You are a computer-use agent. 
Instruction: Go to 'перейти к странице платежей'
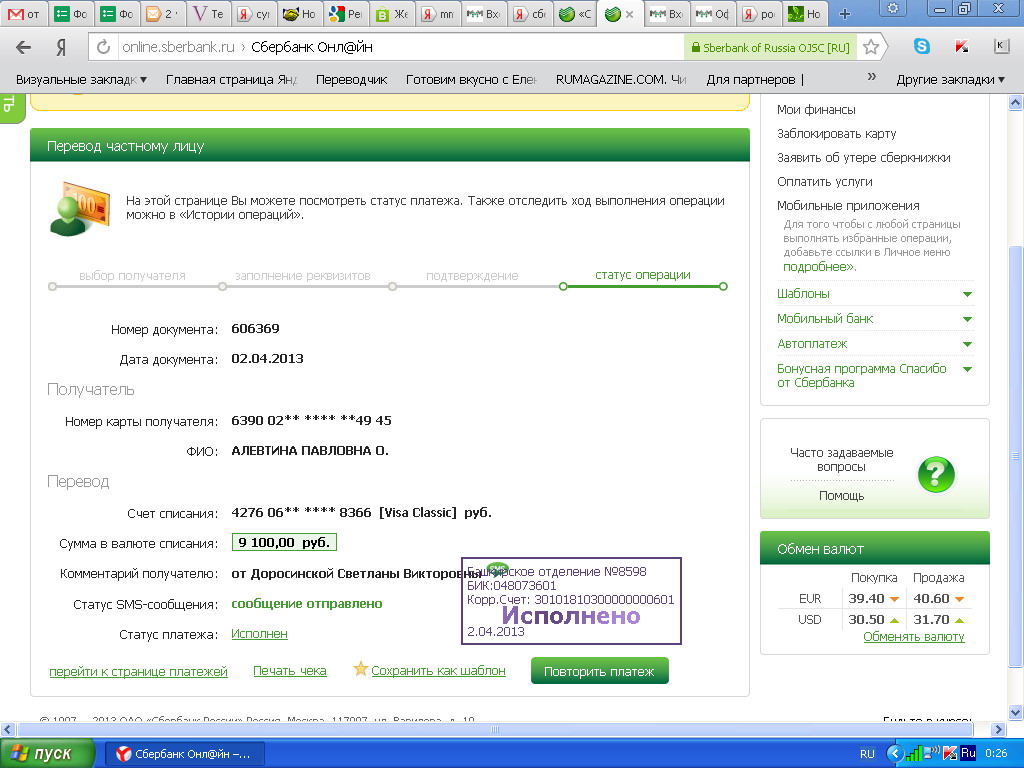[x=138, y=671]
